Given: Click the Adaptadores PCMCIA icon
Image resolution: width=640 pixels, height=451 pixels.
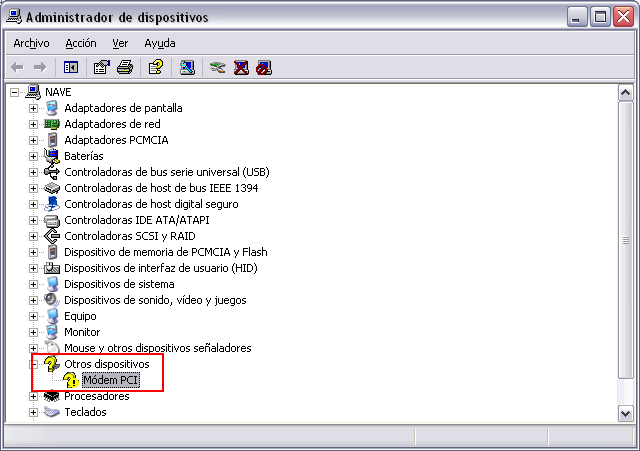Looking at the screenshot, I should point(52,140).
